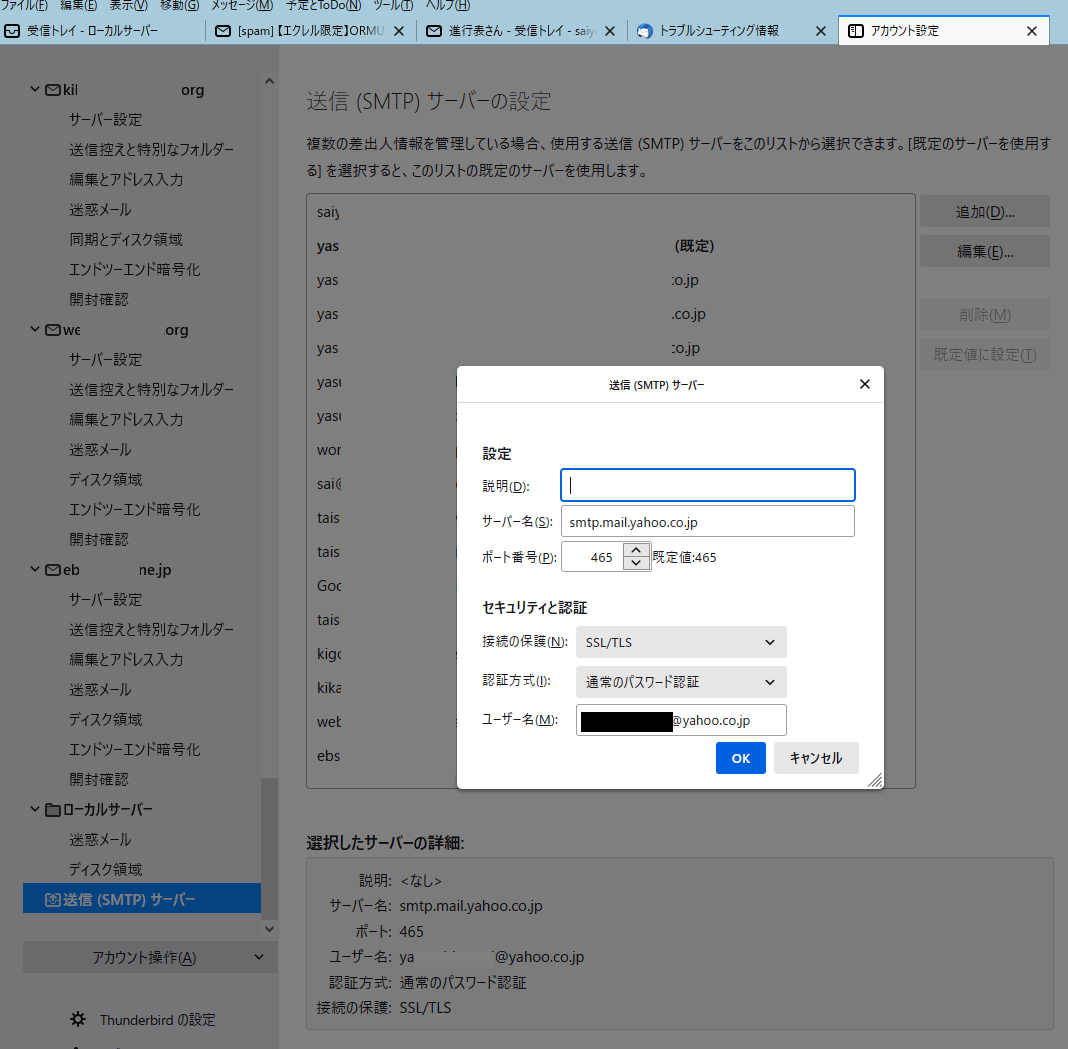Click the ローカルサーバー folder icon

(x=53, y=810)
